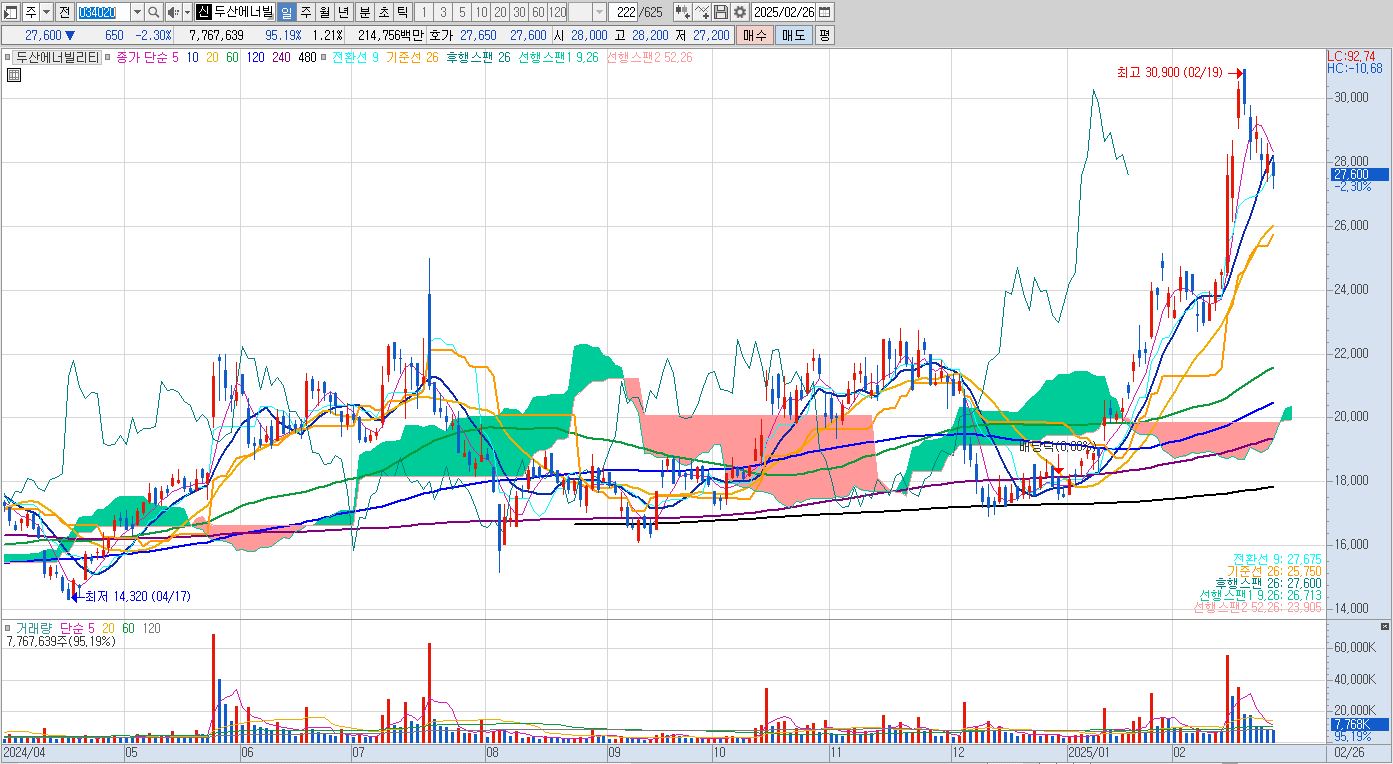Click the window layout icon at toolbar start
This screenshot has width=1393, height=764.
12,12
